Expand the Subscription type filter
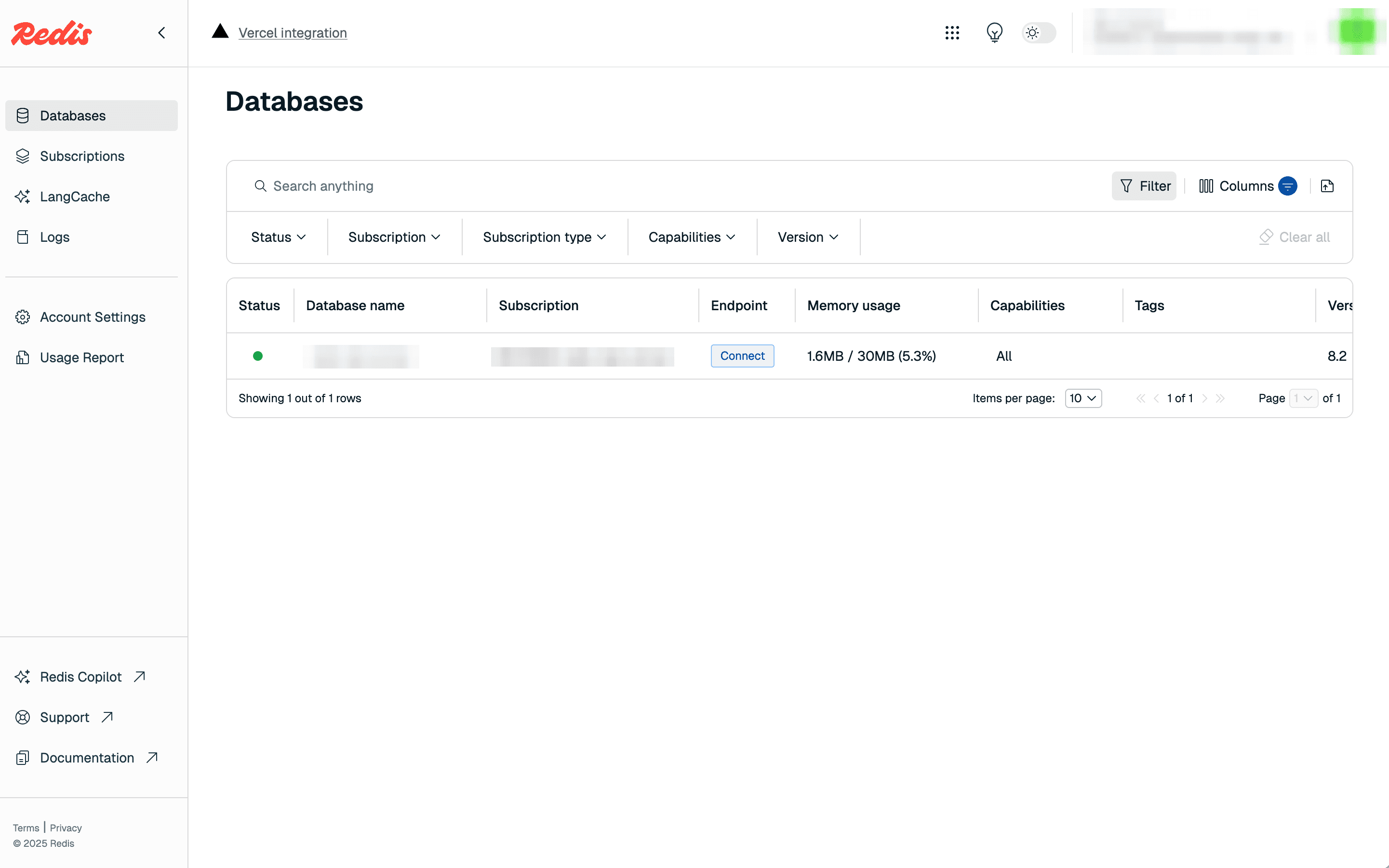Screen dimensions: 1389x868 544,237
